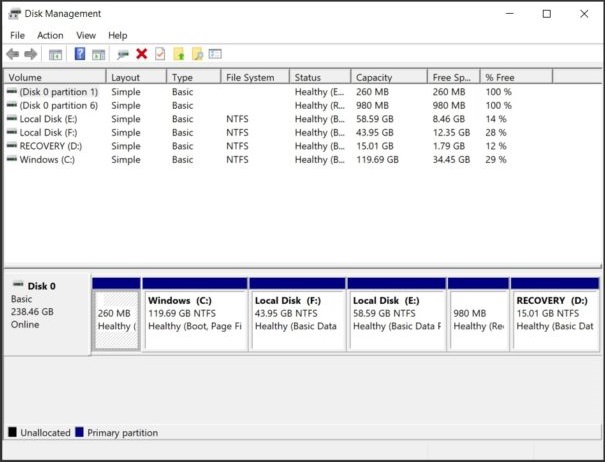The width and height of the screenshot is (605, 462).
Task: Open the View menu
Action: click(x=86, y=35)
